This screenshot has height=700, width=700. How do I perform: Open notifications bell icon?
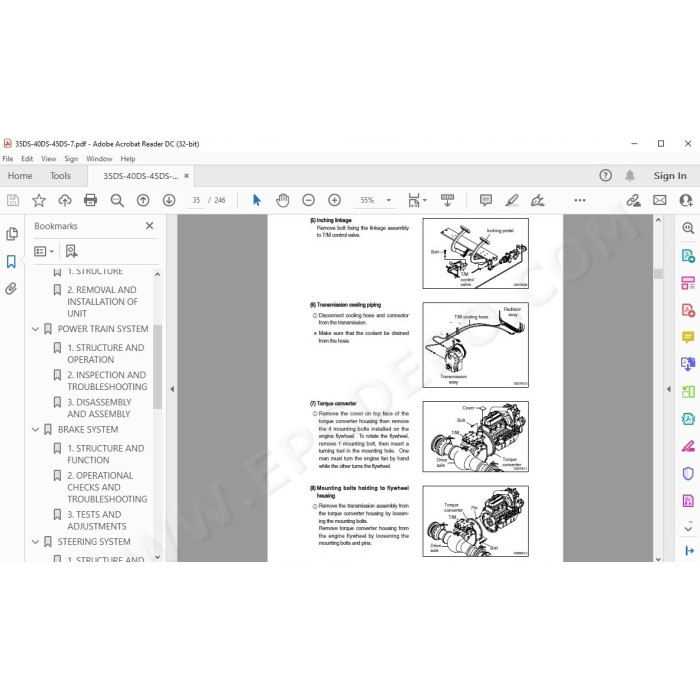pos(630,175)
